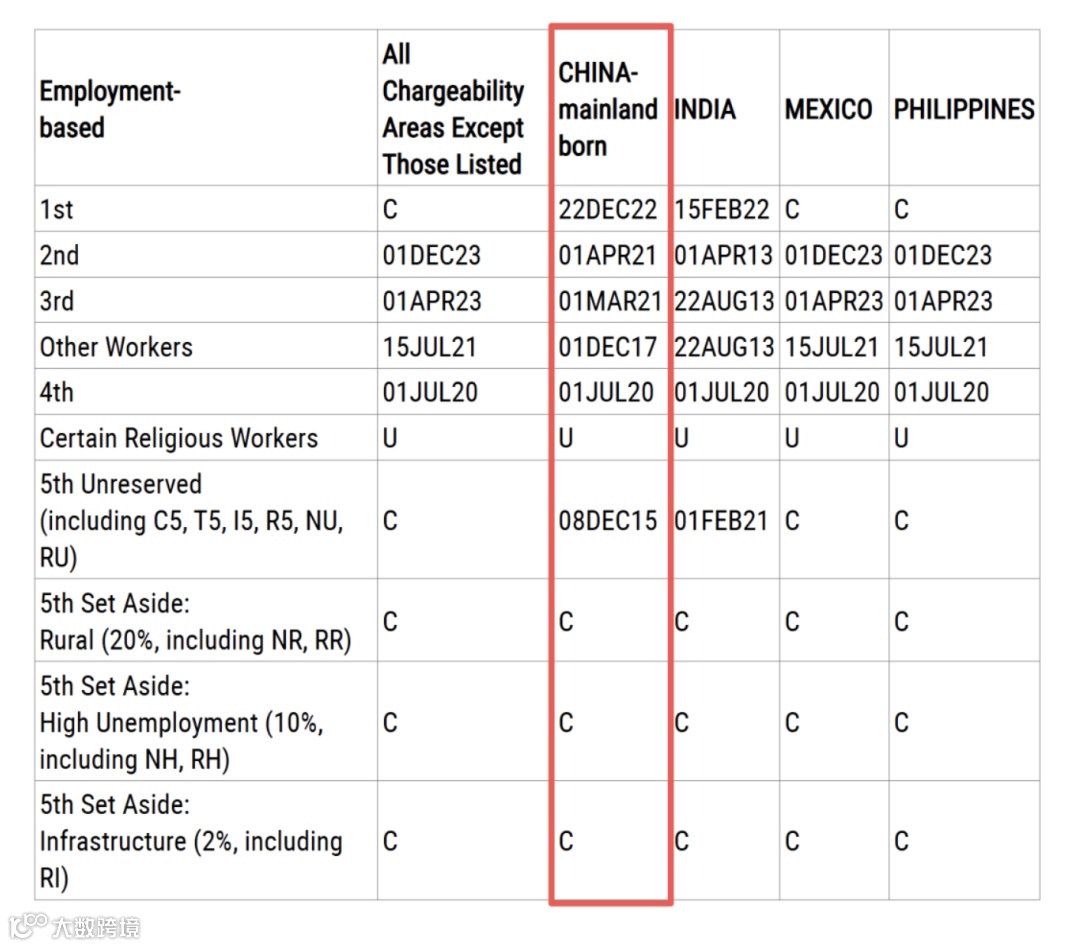1080x947 pixels.
Task: Select "C" in China Rural set-aside row
Action: pyautogui.click(x=565, y=622)
